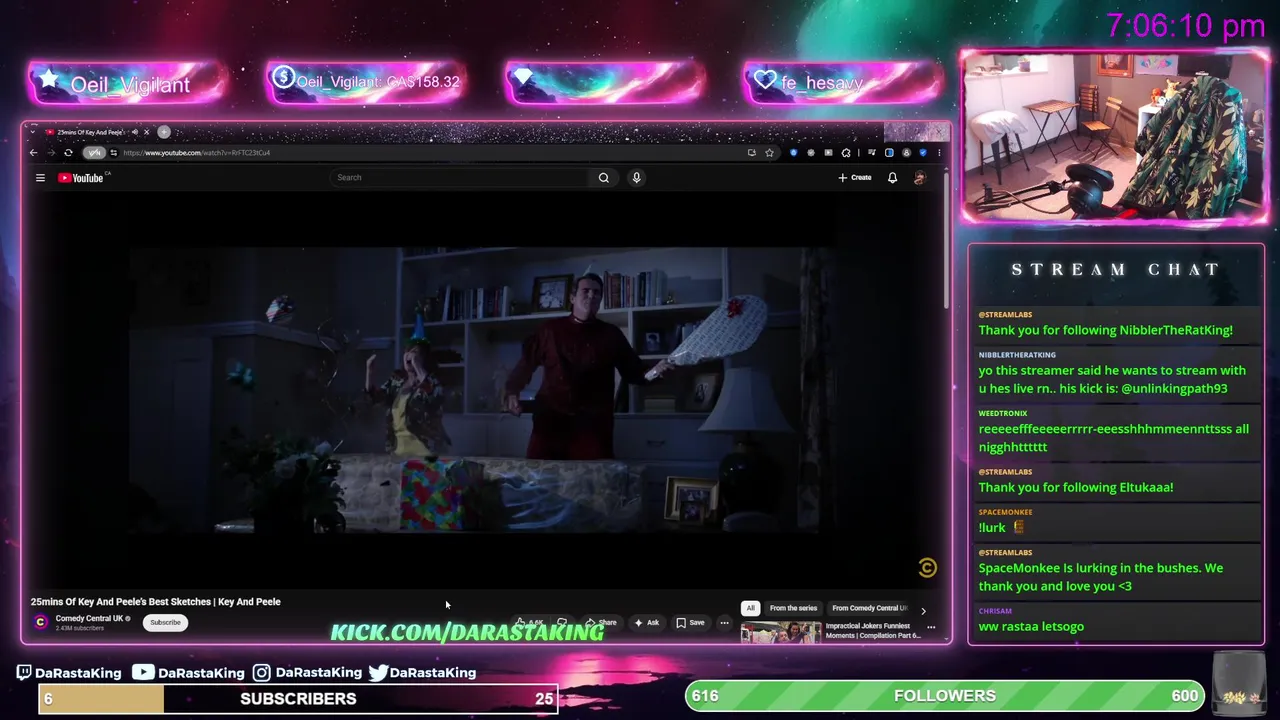Open the YouTube hamburger guide menu

[40, 178]
